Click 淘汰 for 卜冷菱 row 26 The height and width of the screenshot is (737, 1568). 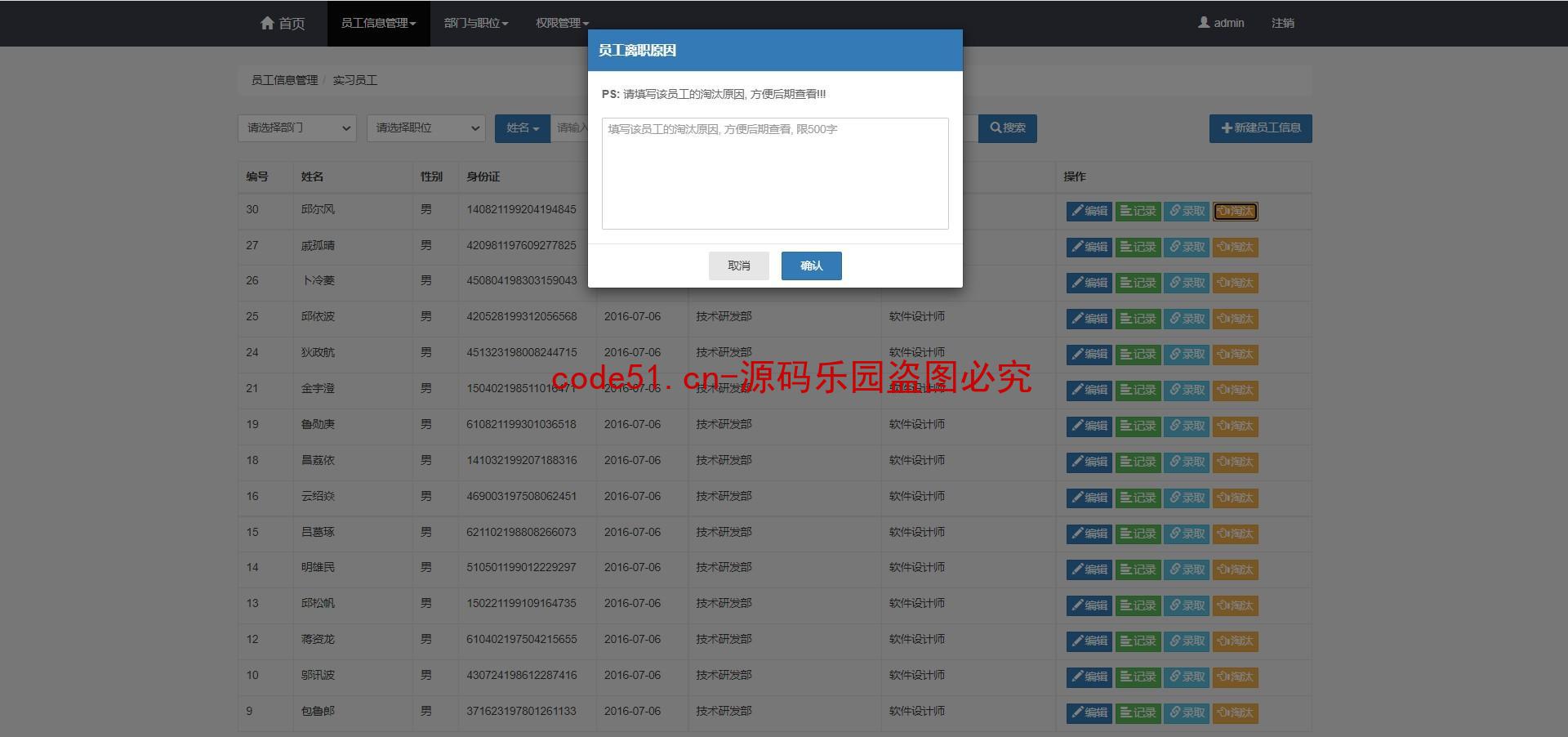click(x=1235, y=284)
